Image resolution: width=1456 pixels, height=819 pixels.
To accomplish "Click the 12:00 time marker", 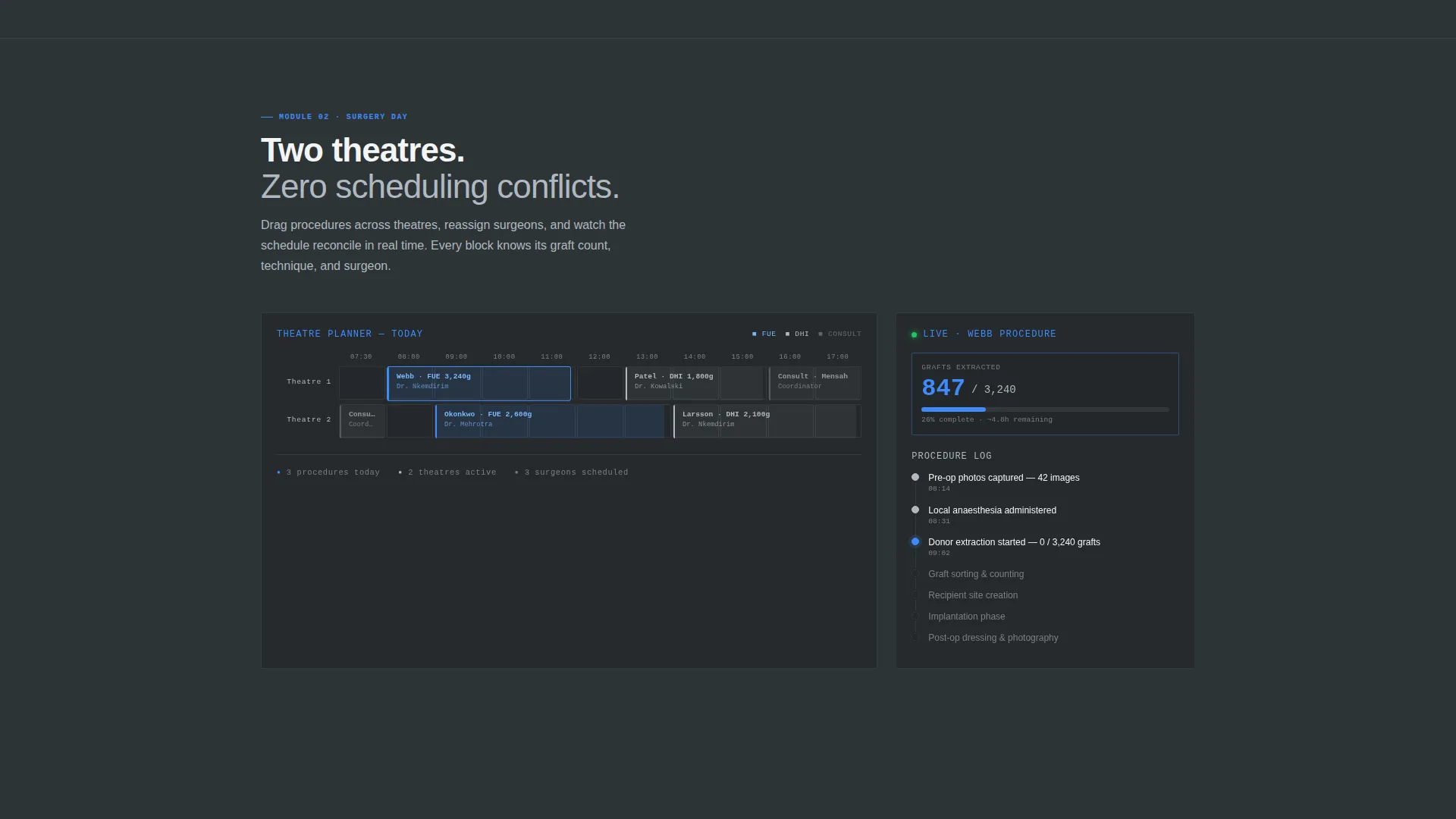I will [x=599, y=357].
